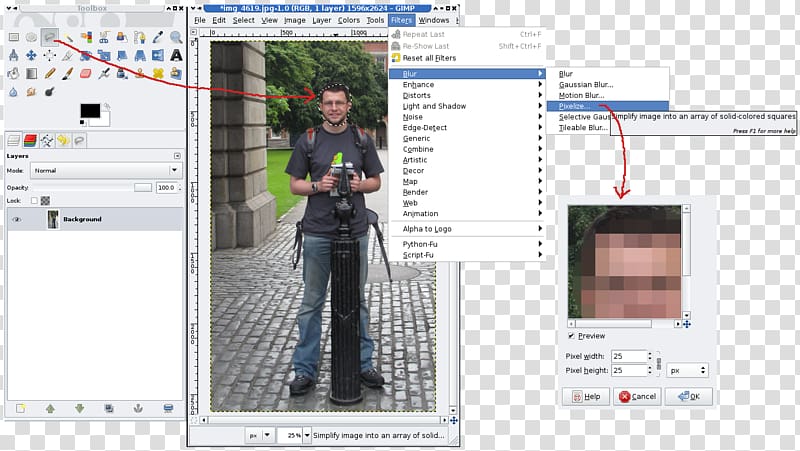Select the Color Picker eyedropper tool

coord(158,37)
